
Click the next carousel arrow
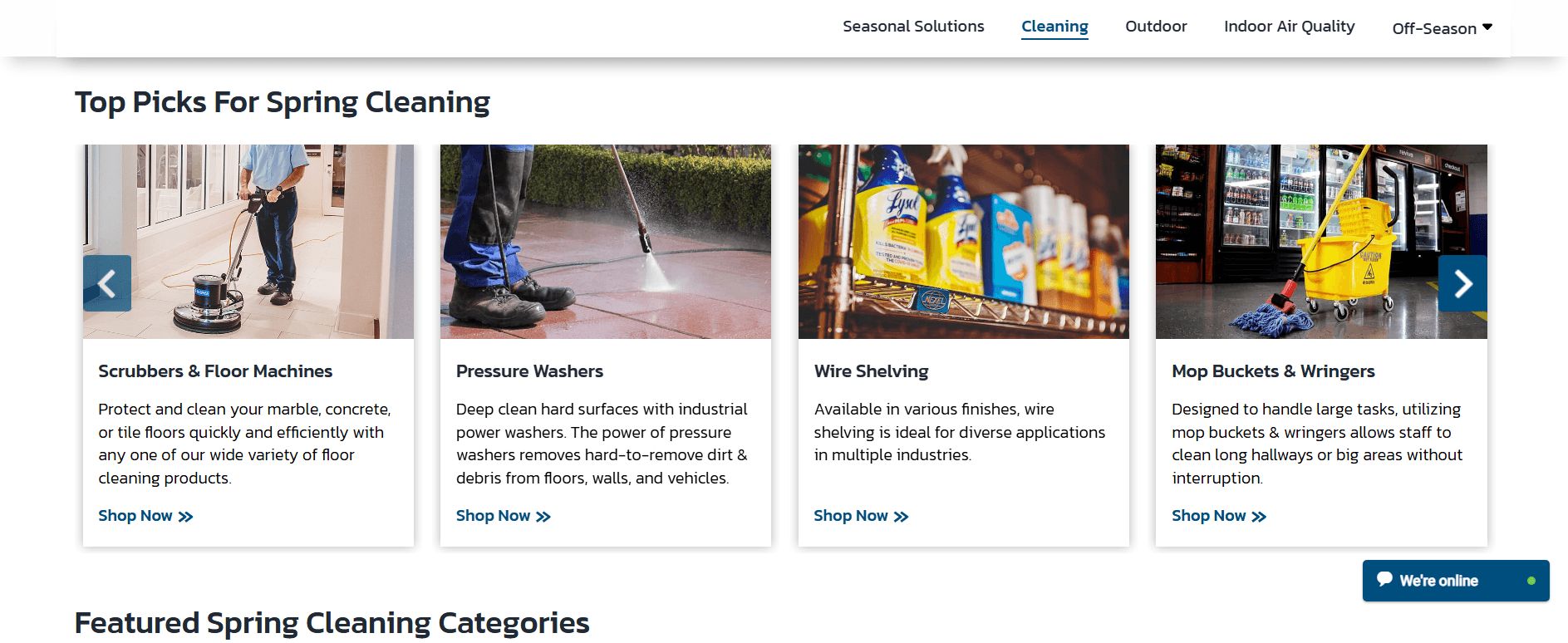1462,283
